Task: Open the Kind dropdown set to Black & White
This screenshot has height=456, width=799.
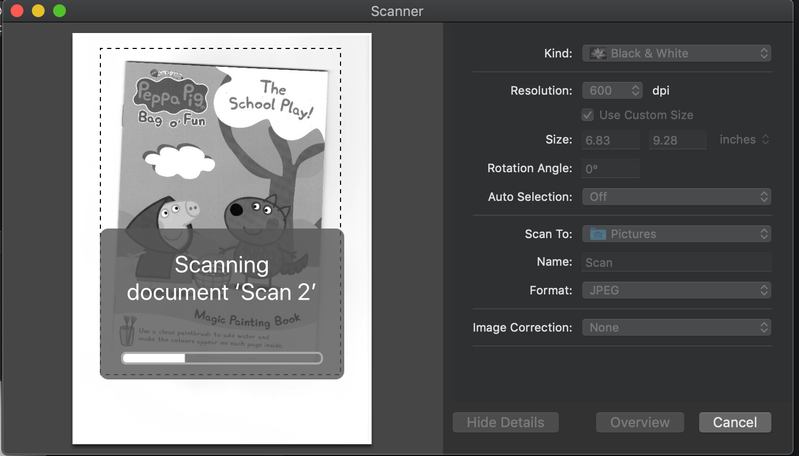Action: point(676,53)
